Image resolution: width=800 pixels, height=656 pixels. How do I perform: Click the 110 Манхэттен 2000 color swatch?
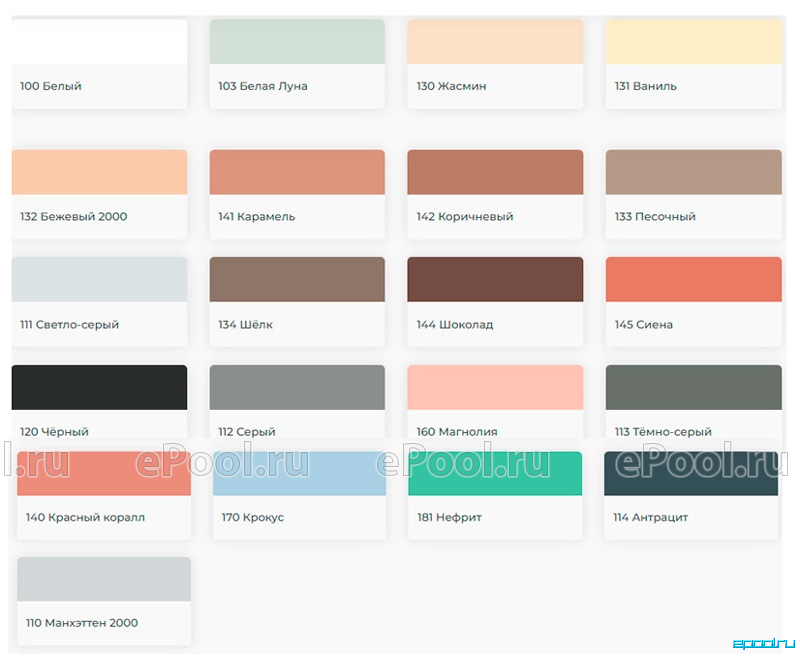[104, 579]
